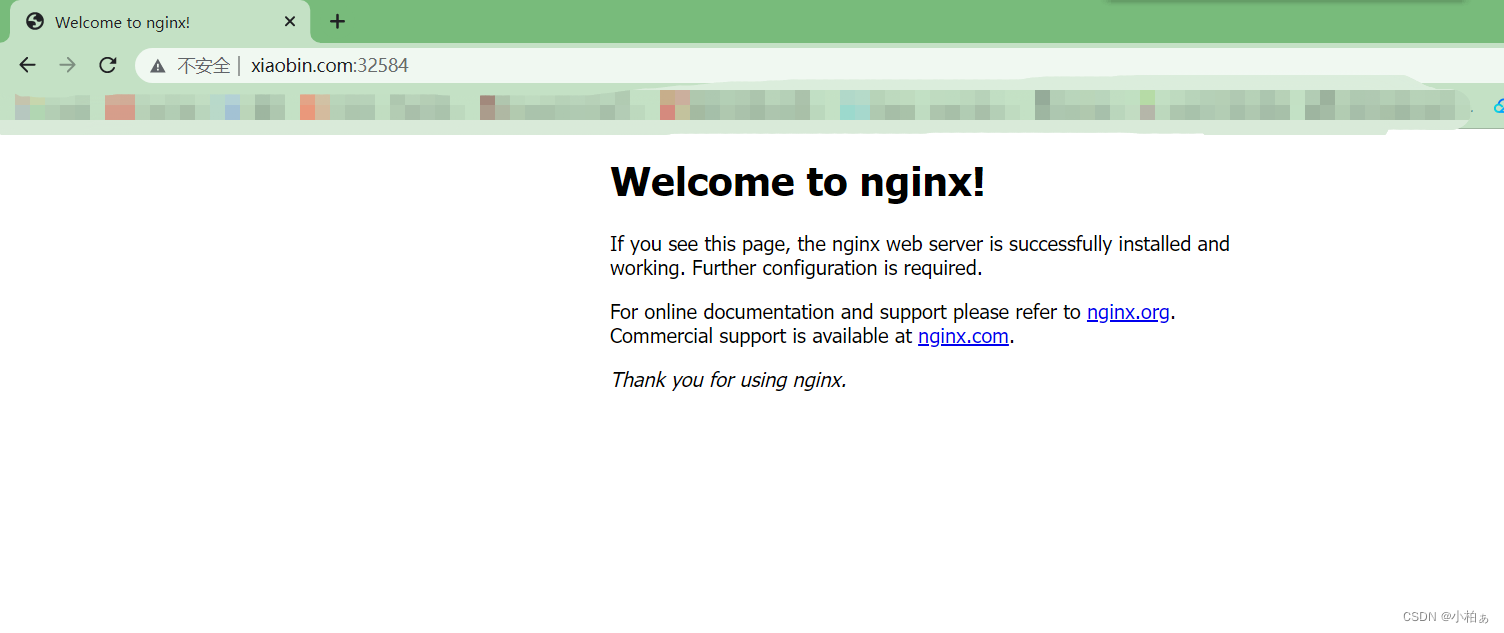This screenshot has width=1504, height=633.
Task: Click the text 'If you see this page'
Action: pos(698,244)
